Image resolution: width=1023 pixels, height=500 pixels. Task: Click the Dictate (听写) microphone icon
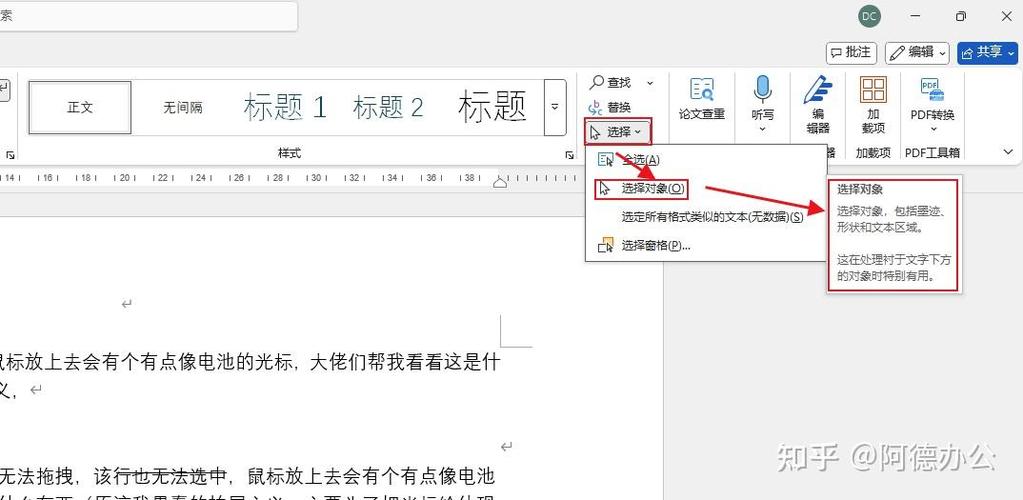point(762,90)
